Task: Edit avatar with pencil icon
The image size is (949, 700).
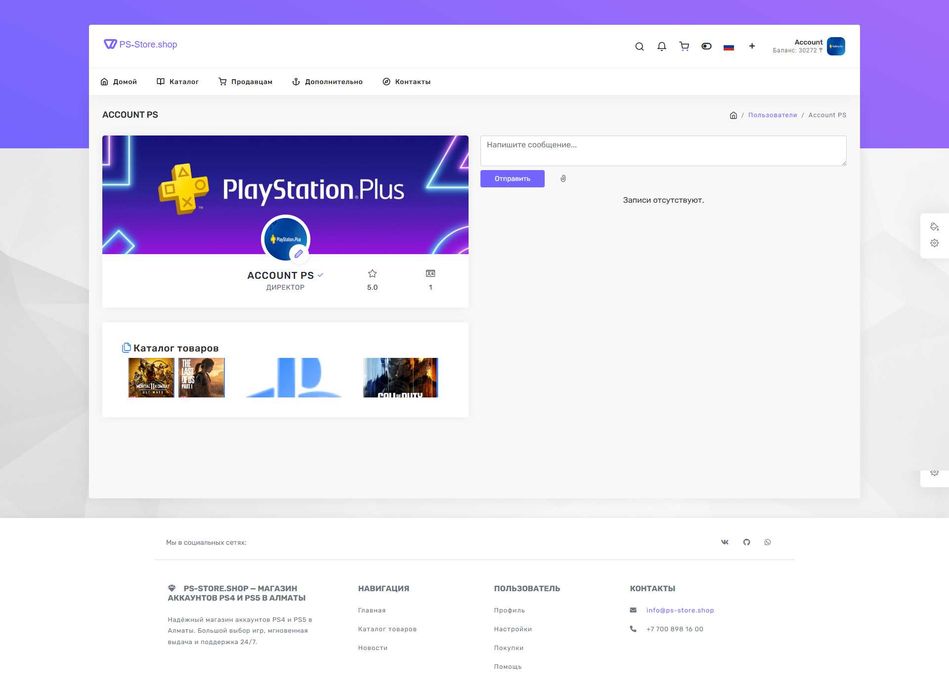Action: click(x=298, y=254)
